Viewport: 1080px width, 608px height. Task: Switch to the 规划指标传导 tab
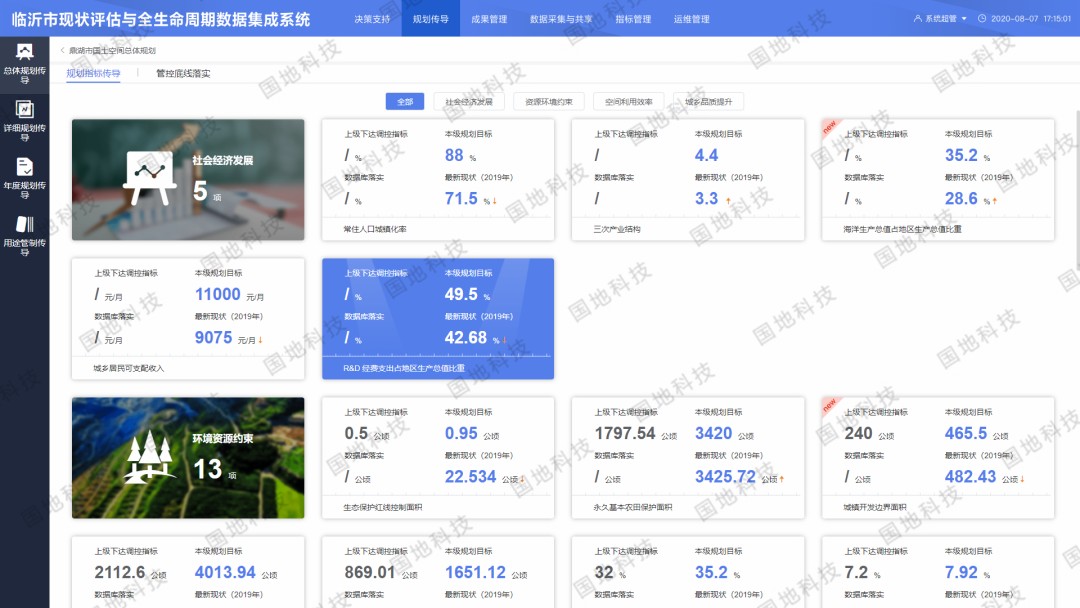click(x=93, y=73)
